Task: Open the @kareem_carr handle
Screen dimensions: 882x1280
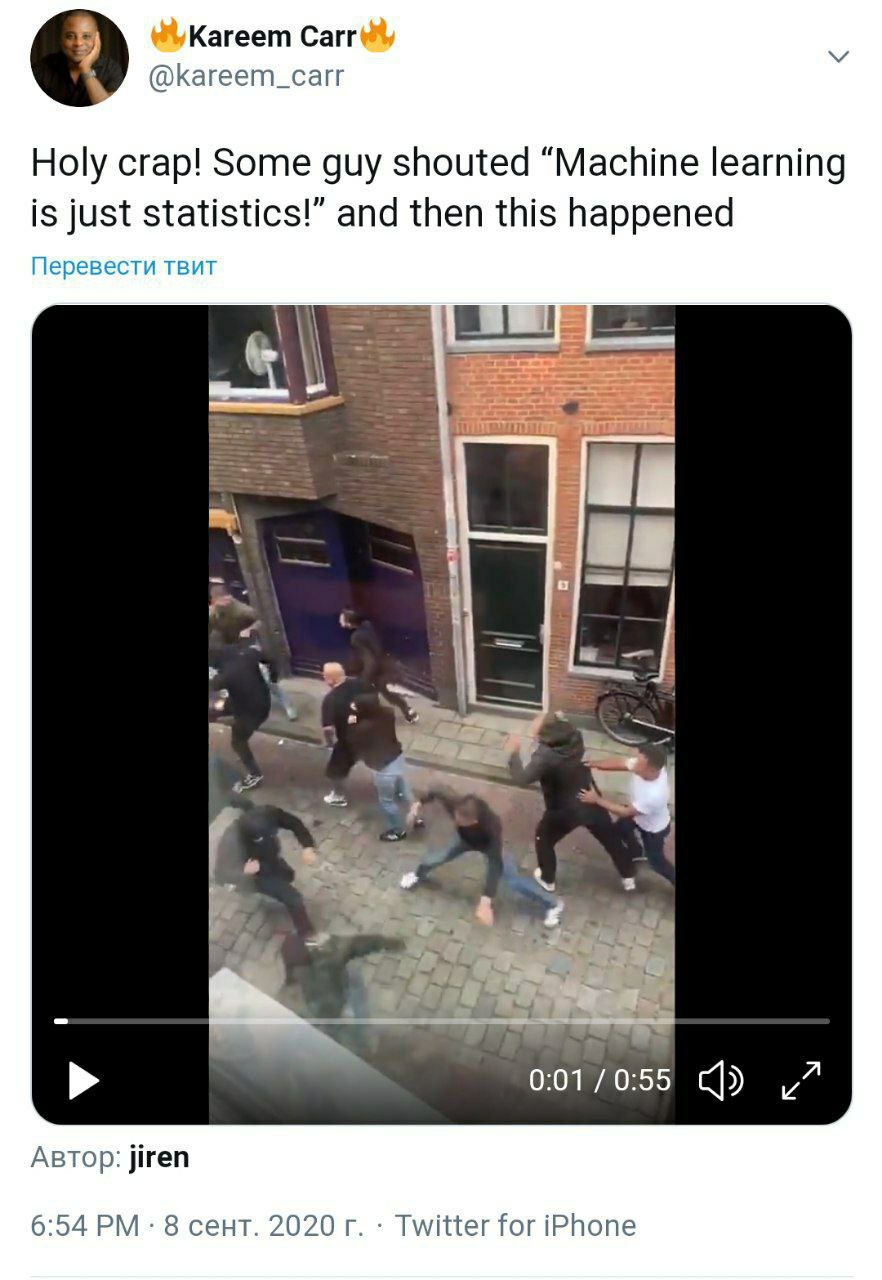Action: click(x=246, y=76)
